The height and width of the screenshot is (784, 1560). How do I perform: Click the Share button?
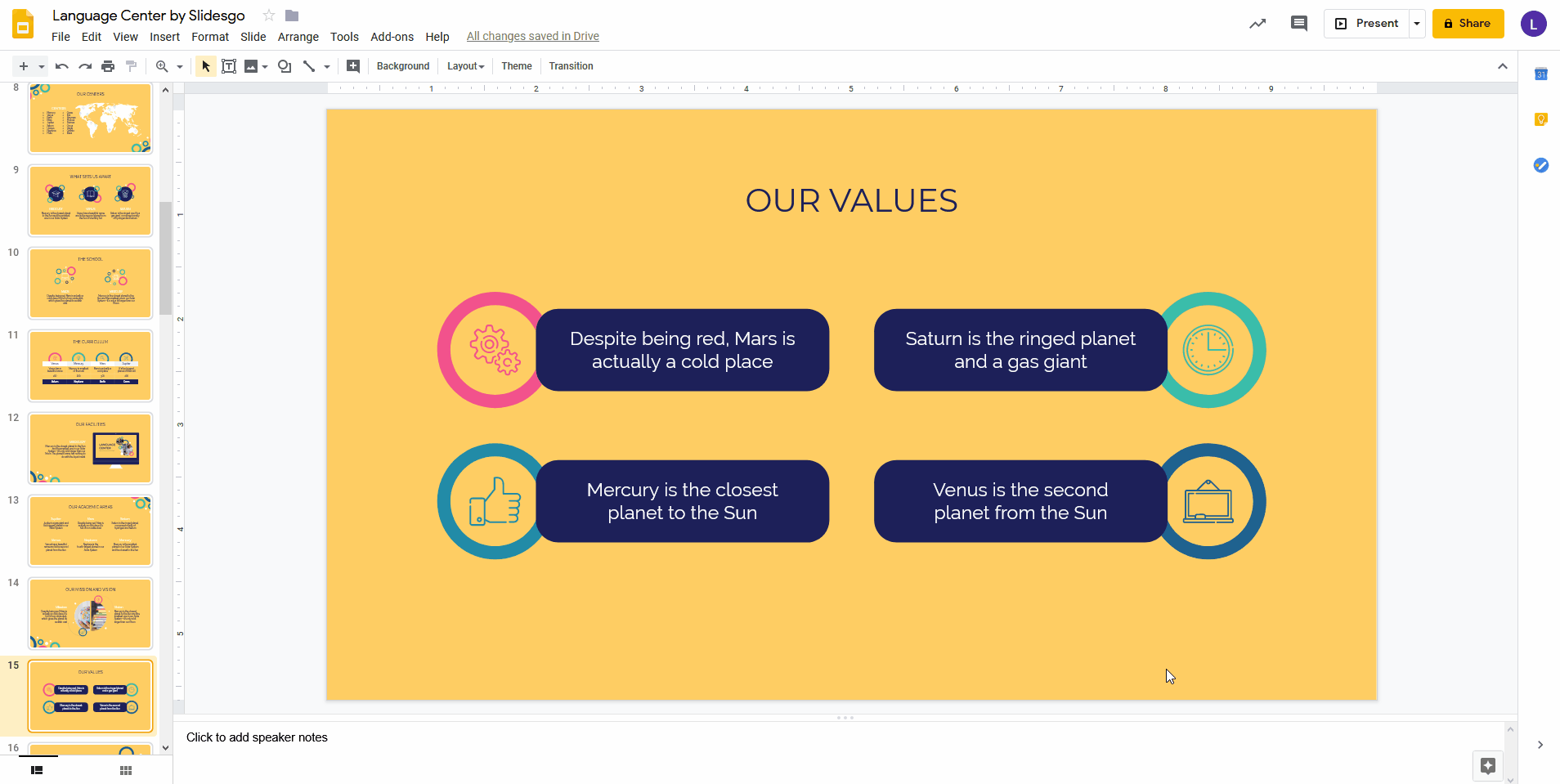pos(1468,24)
